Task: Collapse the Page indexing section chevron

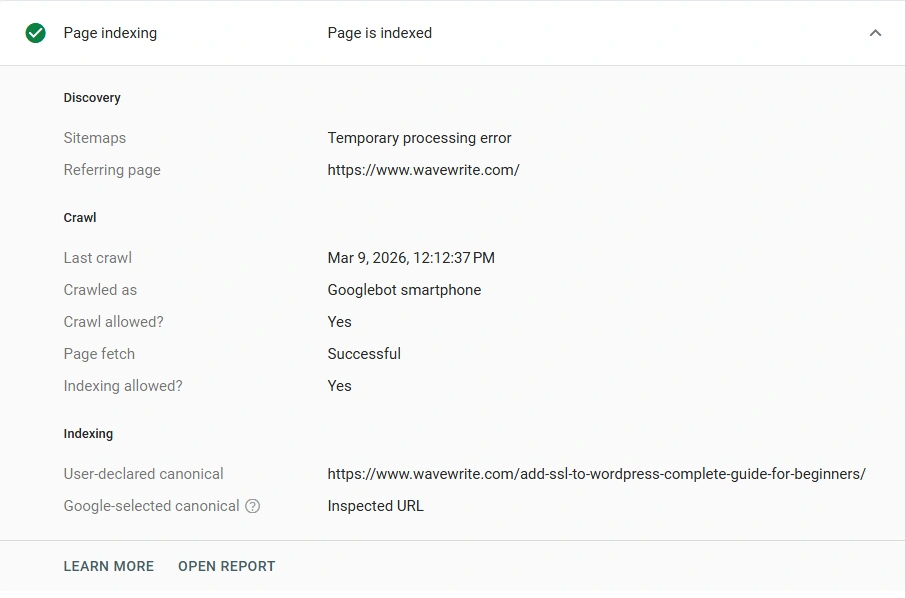Action: [875, 33]
